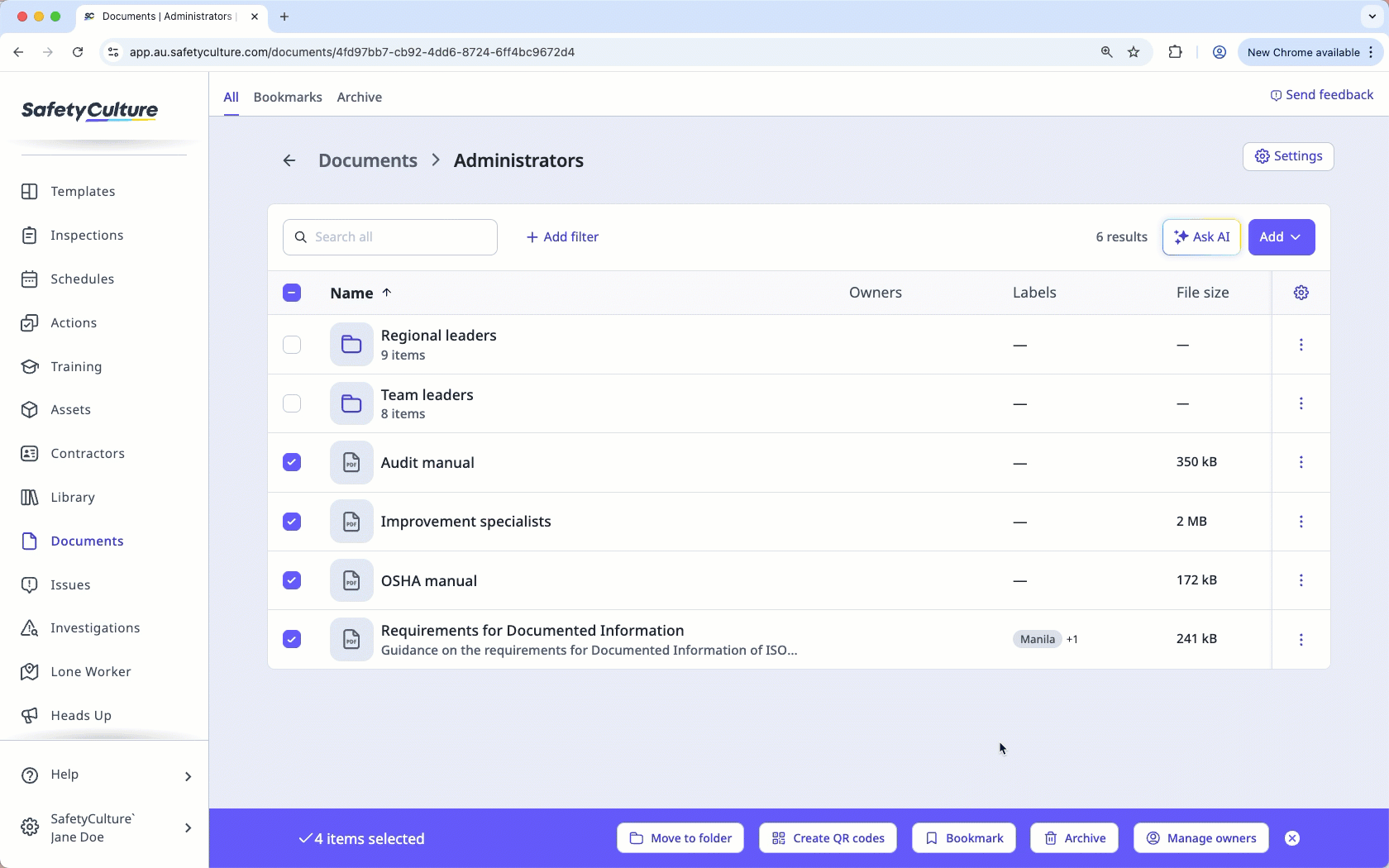The height and width of the screenshot is (868, 1389).
Task: Open the Library section
Action: [73, 497]
